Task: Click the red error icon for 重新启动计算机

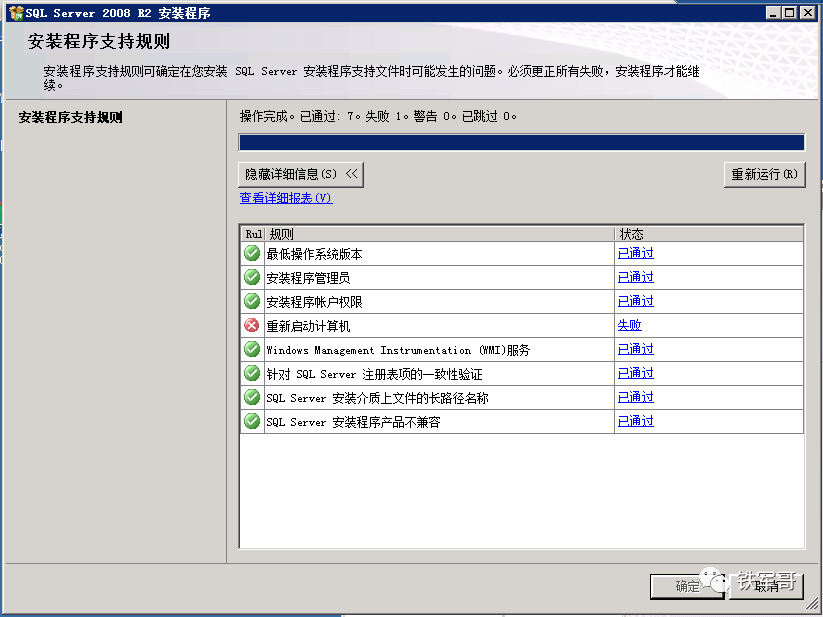Action: [252, 325]
